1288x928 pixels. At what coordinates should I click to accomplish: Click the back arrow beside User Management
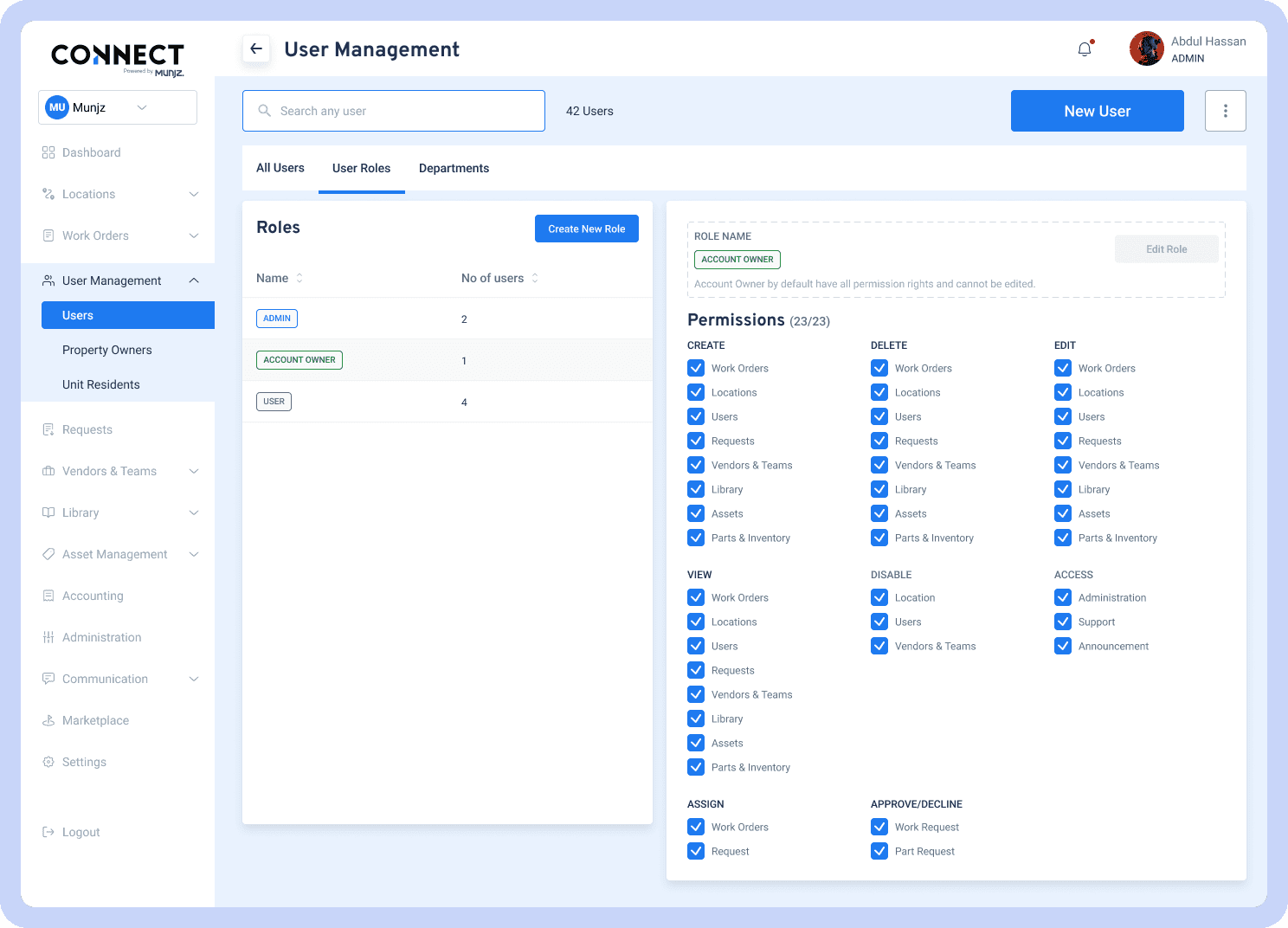pyautogui.click(x=256, y=49)
